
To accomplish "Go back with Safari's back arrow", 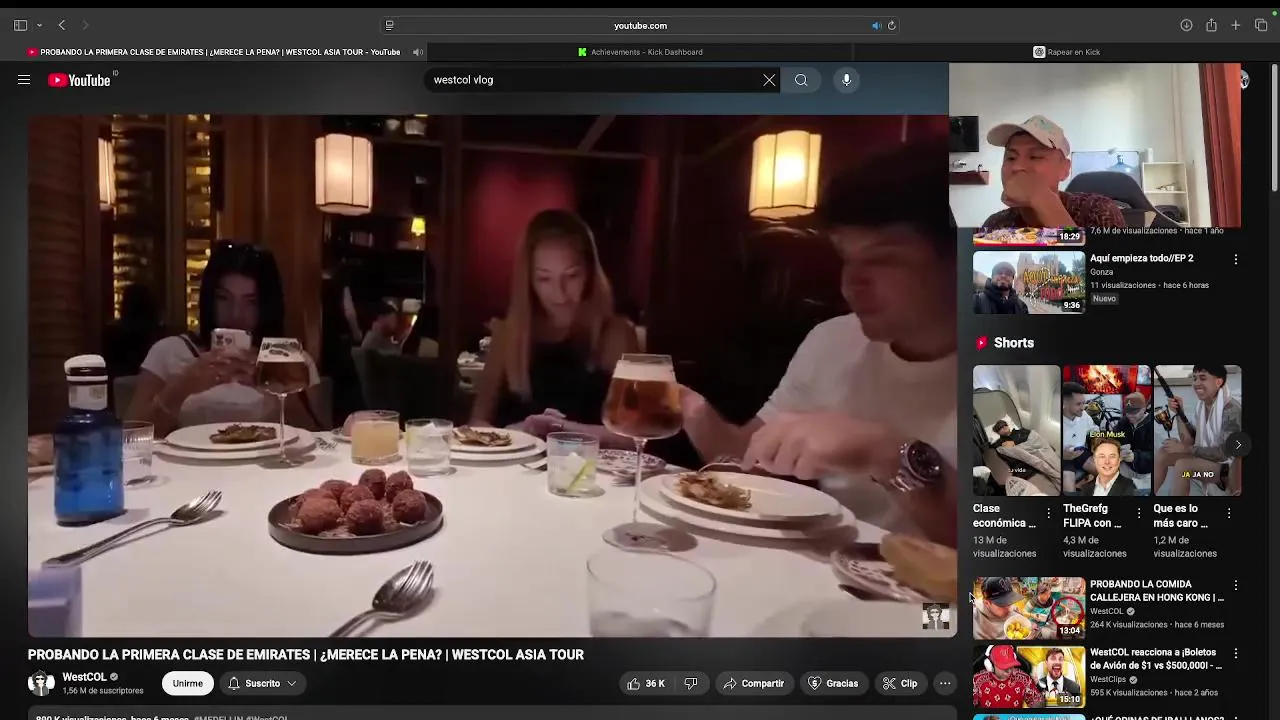I will click(61, 25).
